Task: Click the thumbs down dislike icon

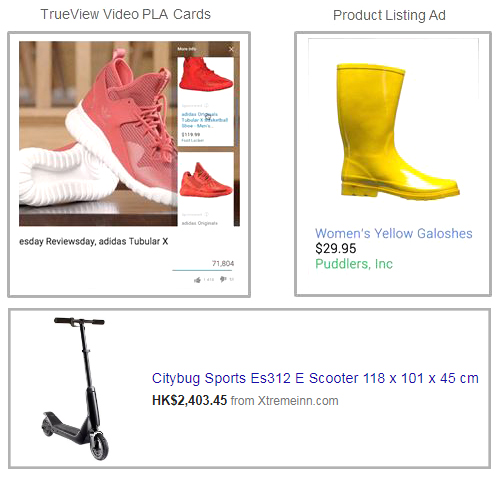Action: (x=223, y=279)
